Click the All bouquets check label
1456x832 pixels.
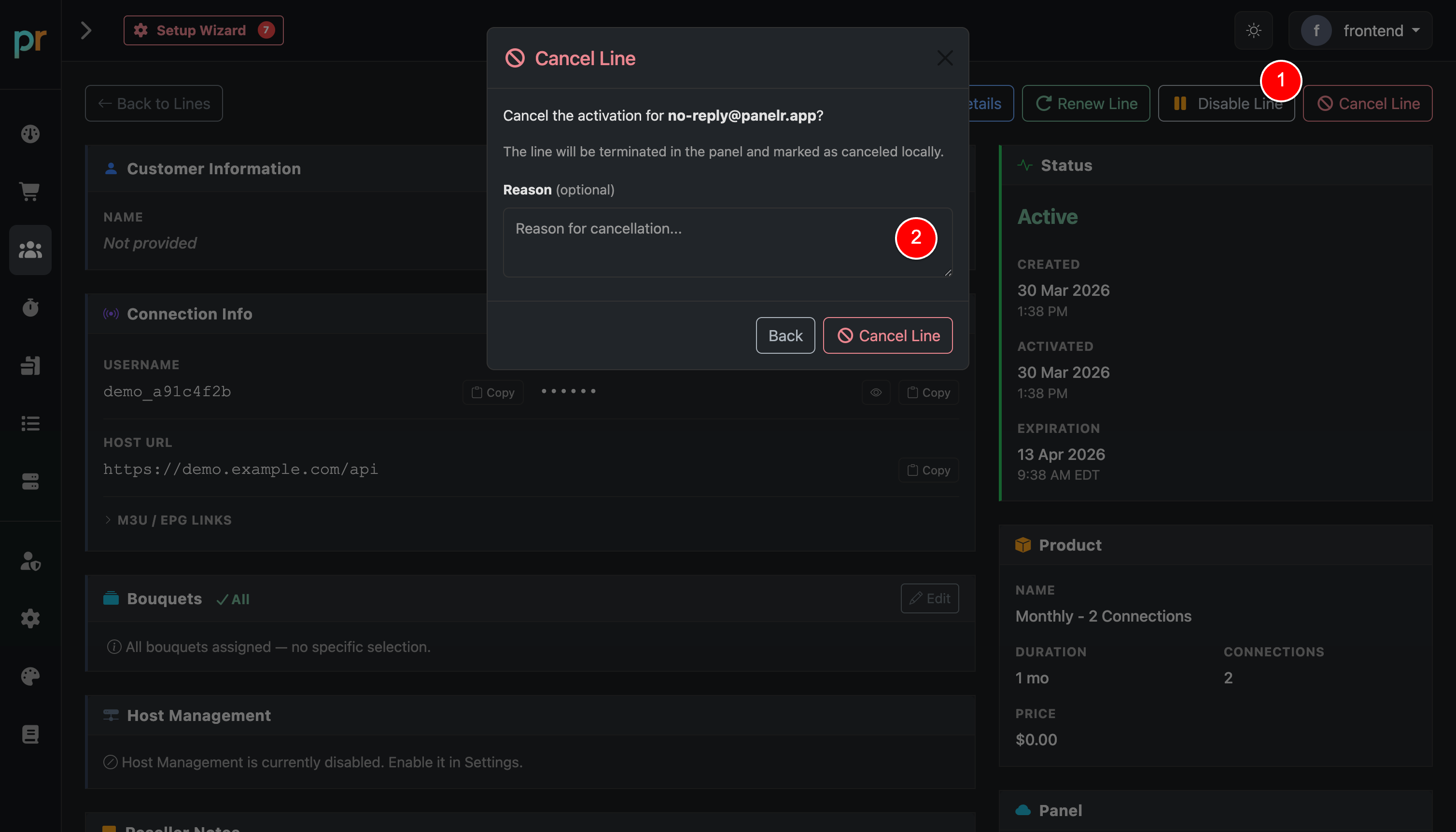click(233, 599)
